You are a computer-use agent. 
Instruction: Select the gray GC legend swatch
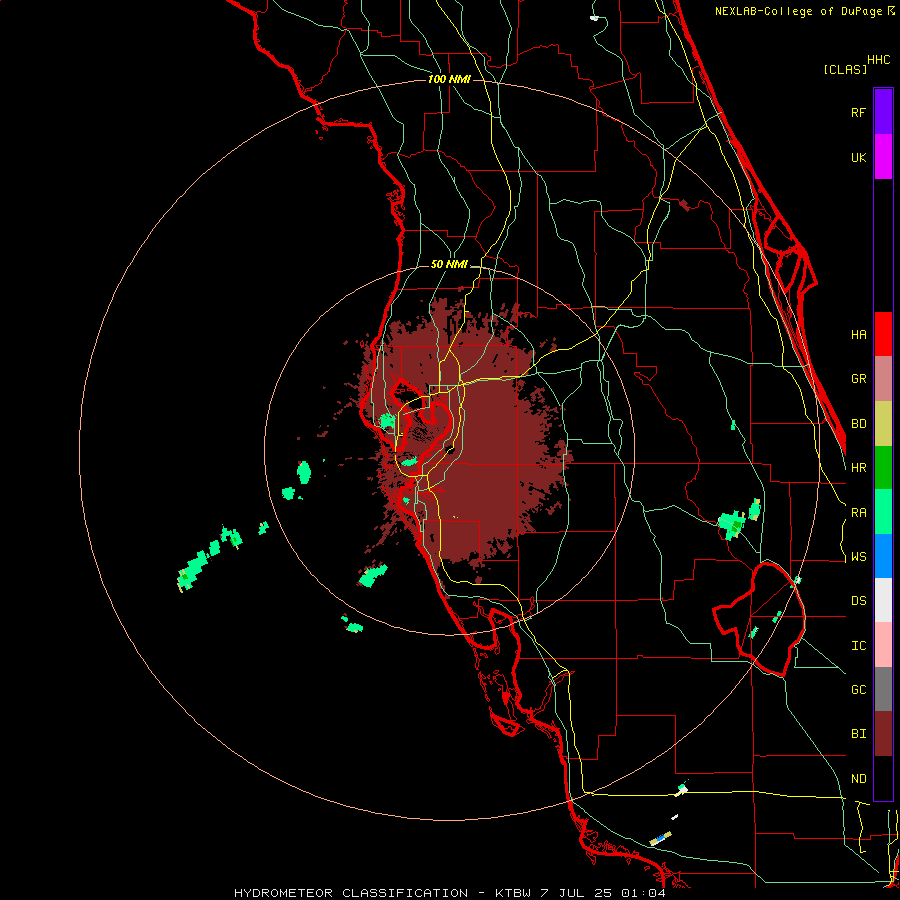883,689
